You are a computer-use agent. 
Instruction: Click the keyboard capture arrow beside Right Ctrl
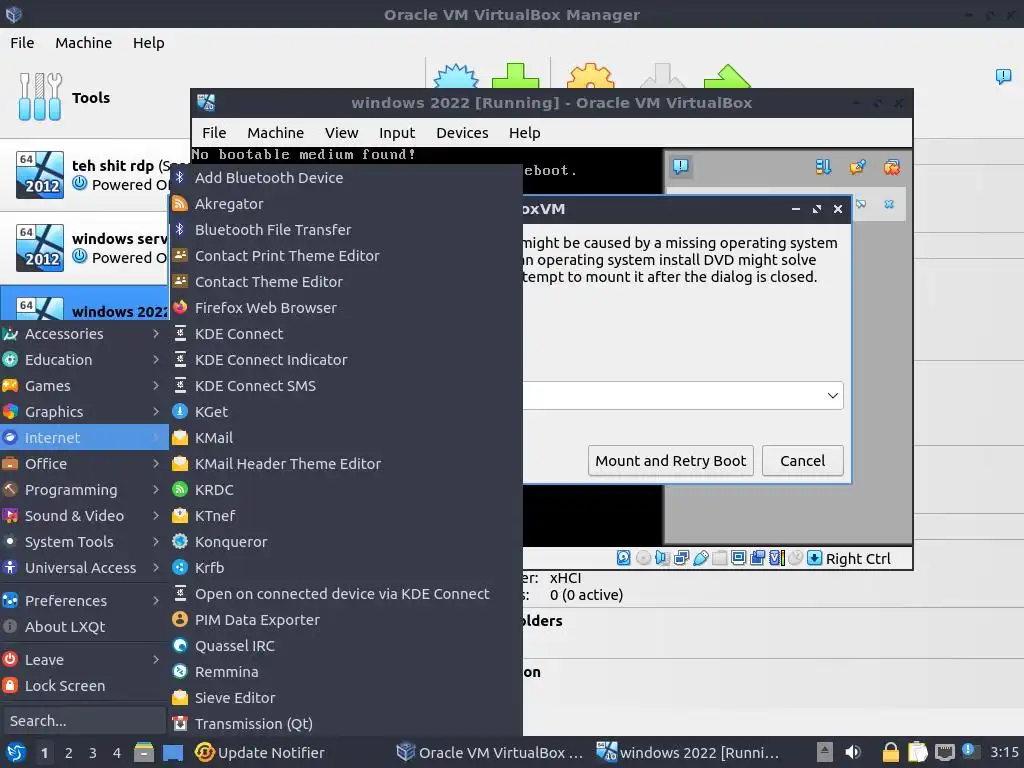814,558
